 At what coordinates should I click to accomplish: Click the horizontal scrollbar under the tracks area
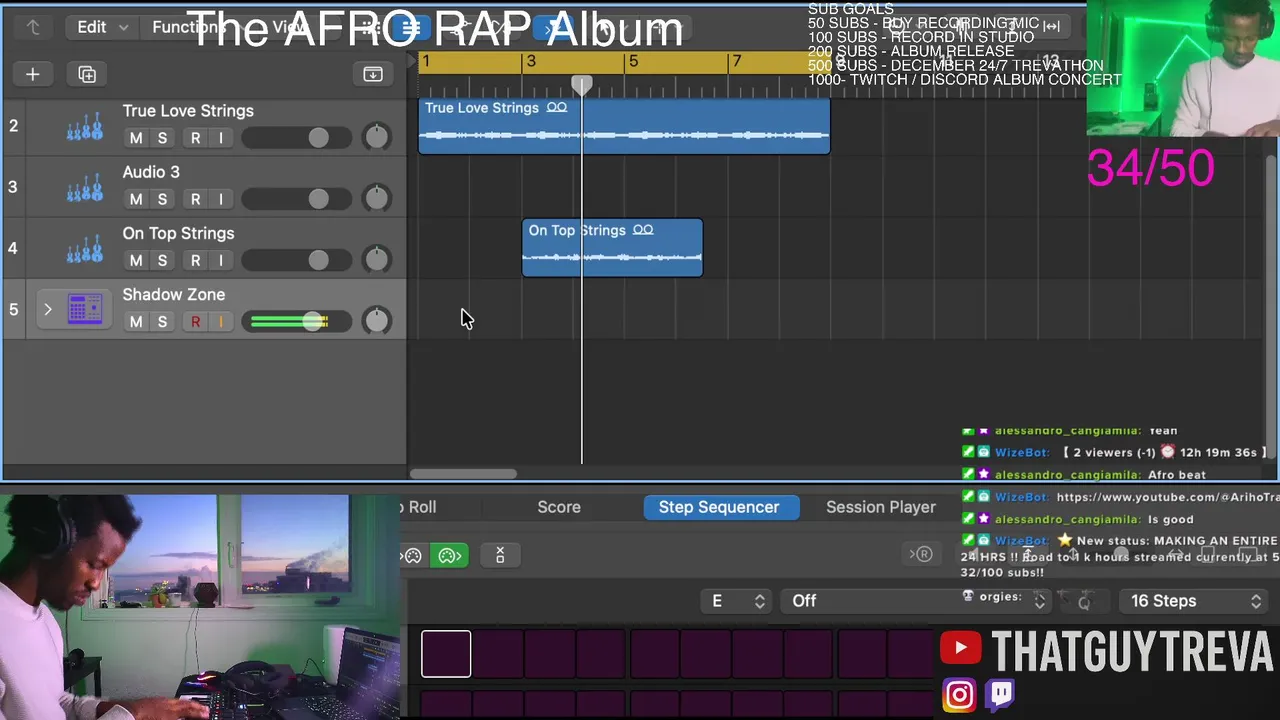pyautogui.click(x=463, y=474)
